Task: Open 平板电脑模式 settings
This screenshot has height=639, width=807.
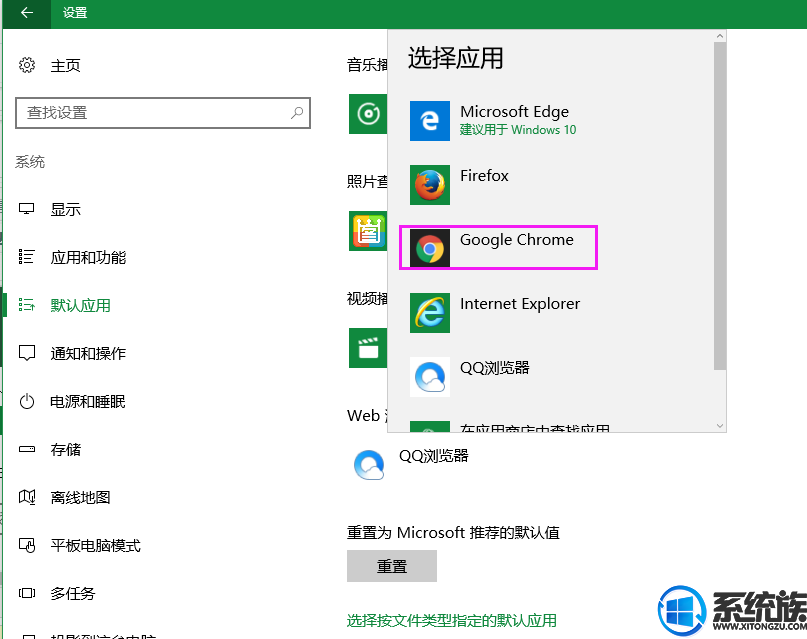Action: click(x=95, y=545)
